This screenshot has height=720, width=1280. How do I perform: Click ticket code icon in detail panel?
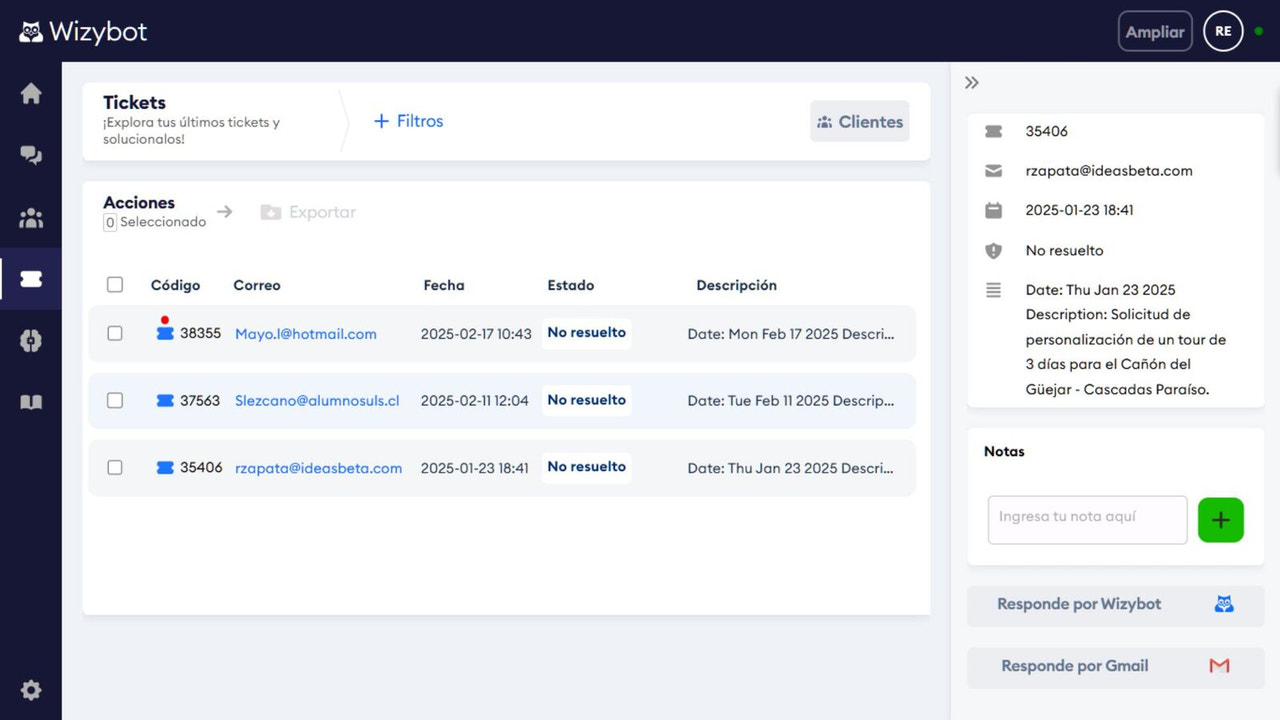pyautogui.click(x=993, y=131)
